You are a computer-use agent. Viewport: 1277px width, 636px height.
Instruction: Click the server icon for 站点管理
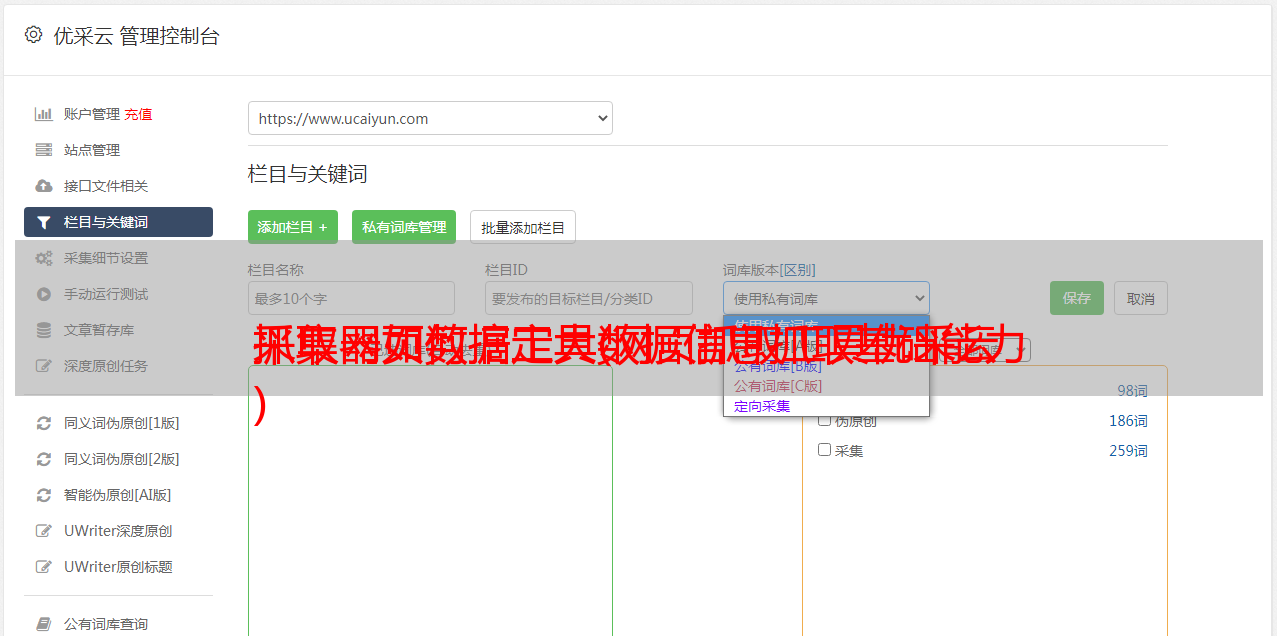tap(43, 150)
